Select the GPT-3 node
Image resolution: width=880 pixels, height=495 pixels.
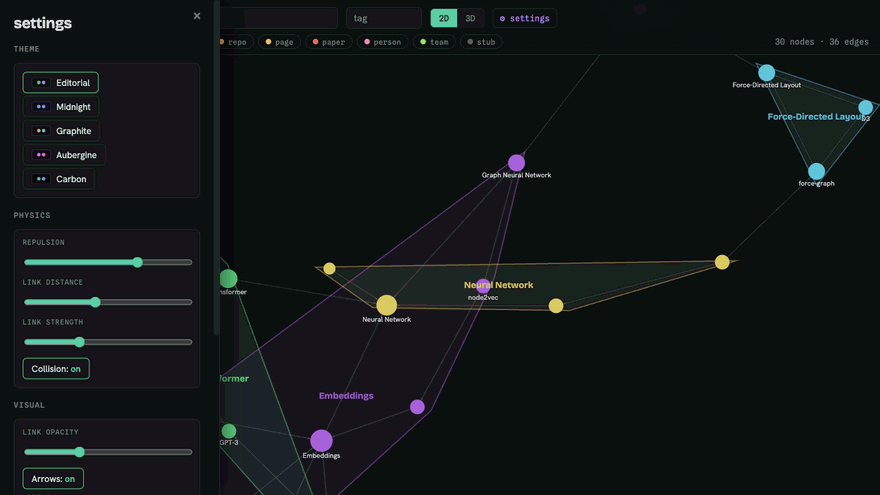click(x=229, y=431)
